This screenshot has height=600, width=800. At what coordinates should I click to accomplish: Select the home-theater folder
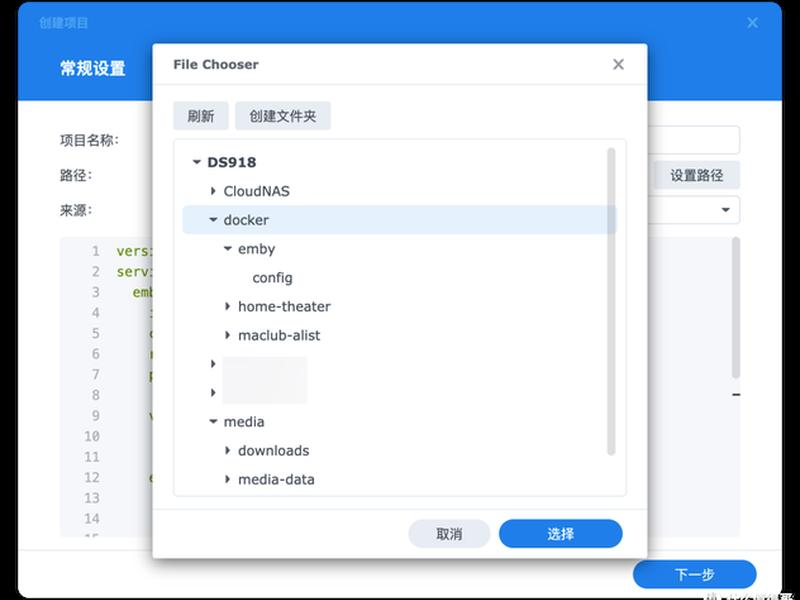point(284,307)
